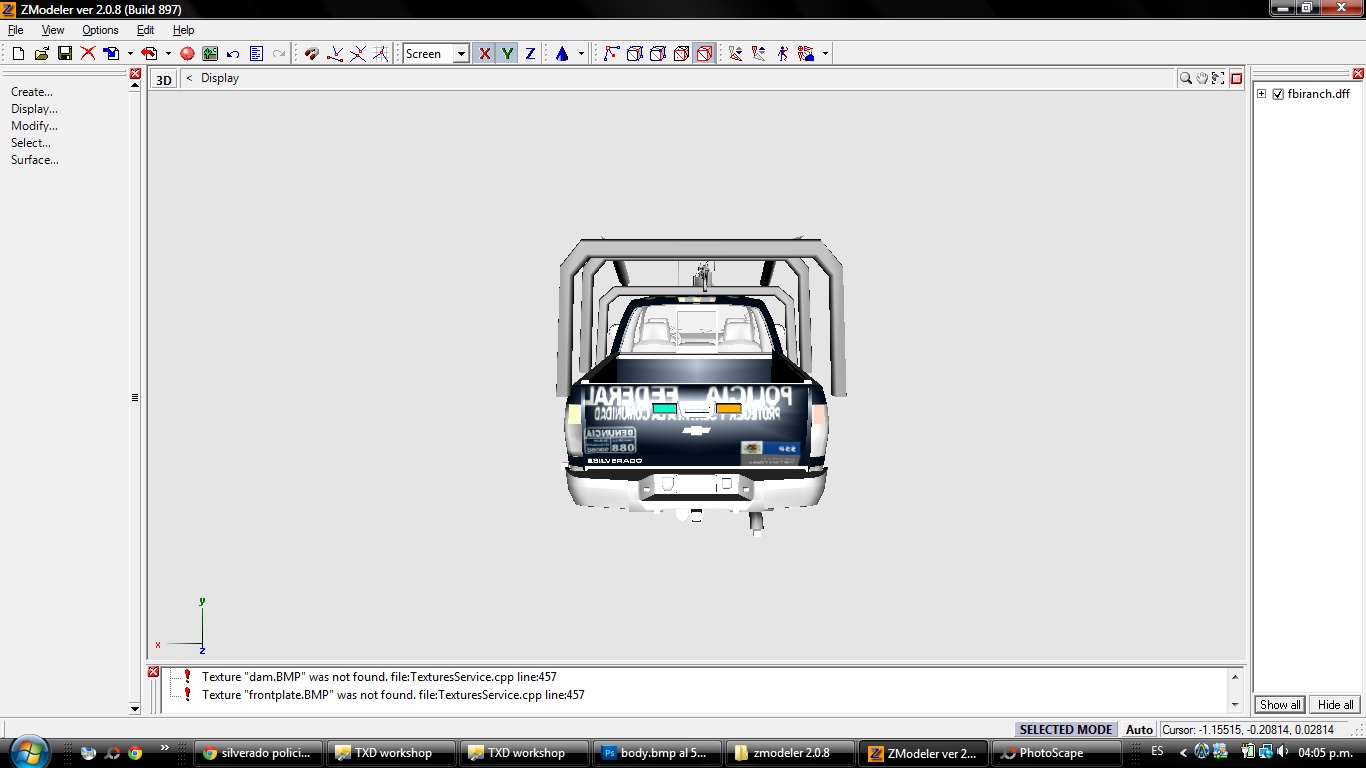Screen dimensions: 1366x768
Task: Click the first red selection tool icon
Action: 735,54
